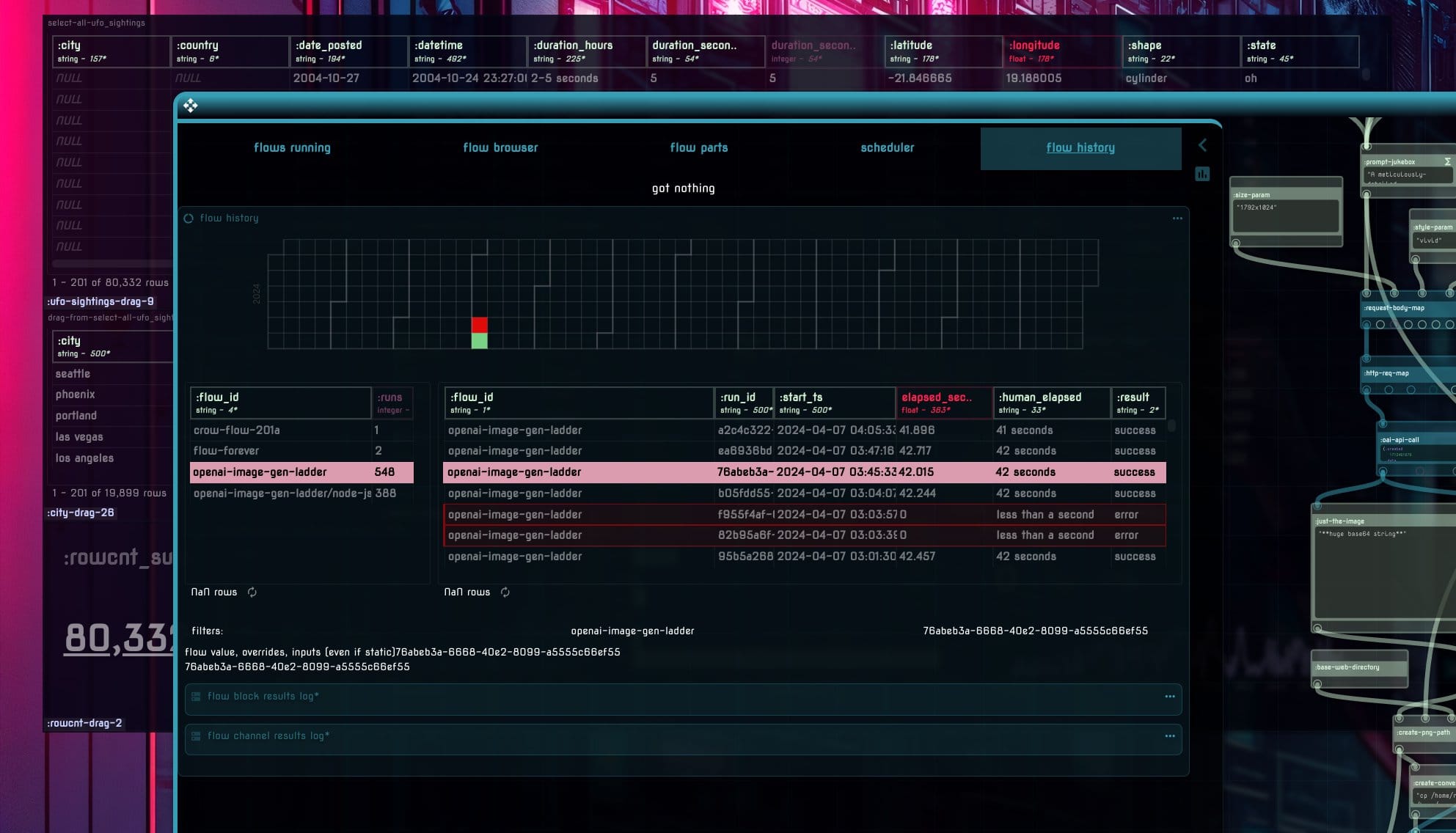Select the flow history tab
Screen dimensions: 1456x833
coord(1080,147)
